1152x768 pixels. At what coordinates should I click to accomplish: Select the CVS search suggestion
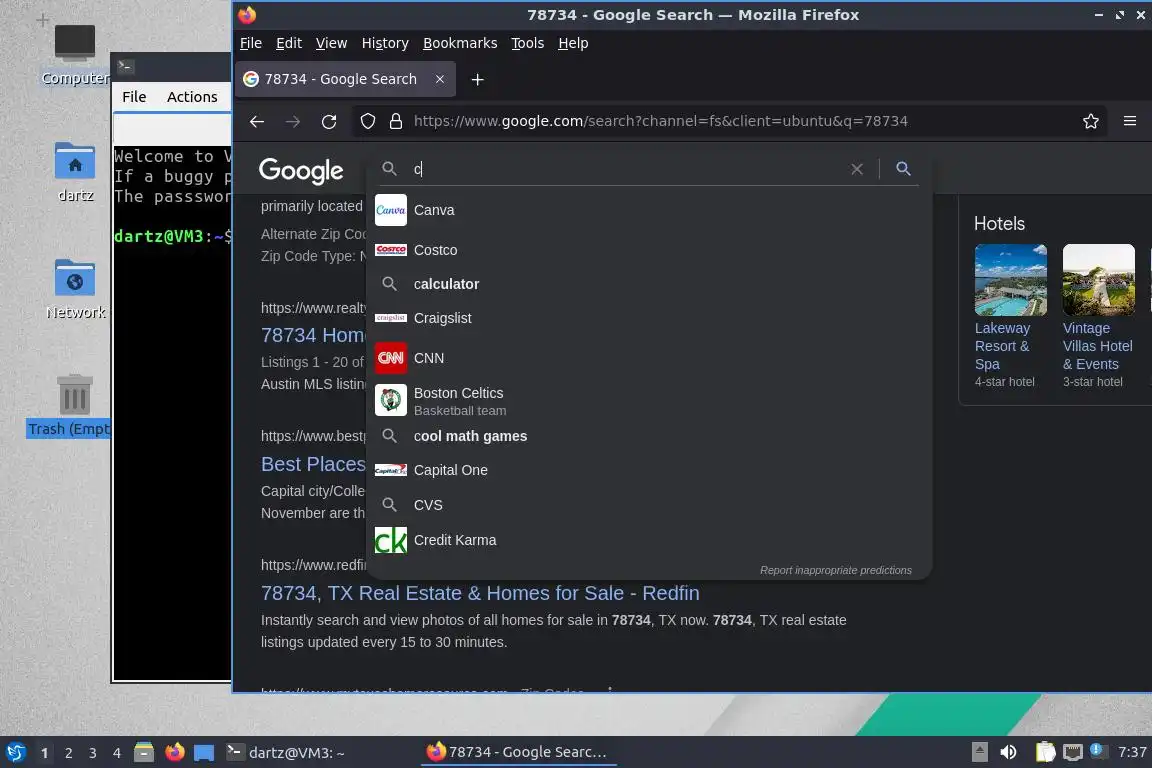click(649, 505)
